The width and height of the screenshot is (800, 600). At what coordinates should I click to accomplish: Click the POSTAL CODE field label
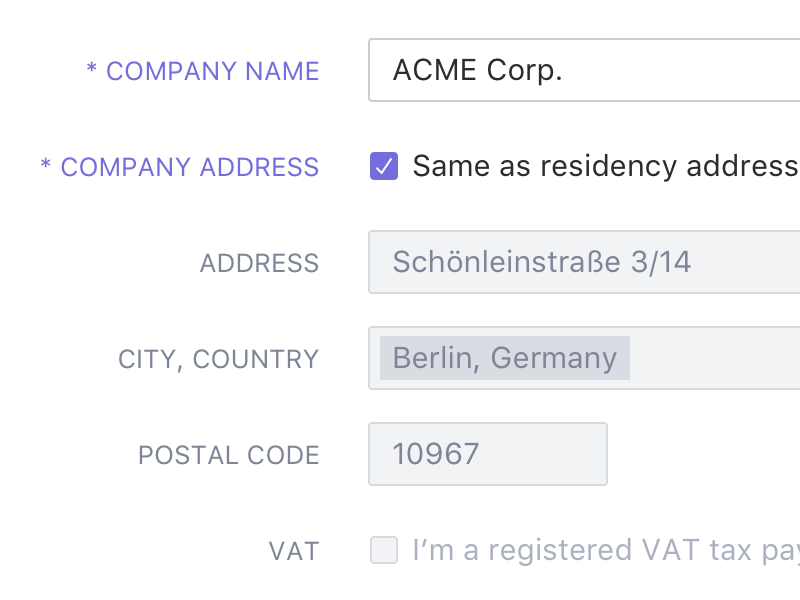point(228,455)
